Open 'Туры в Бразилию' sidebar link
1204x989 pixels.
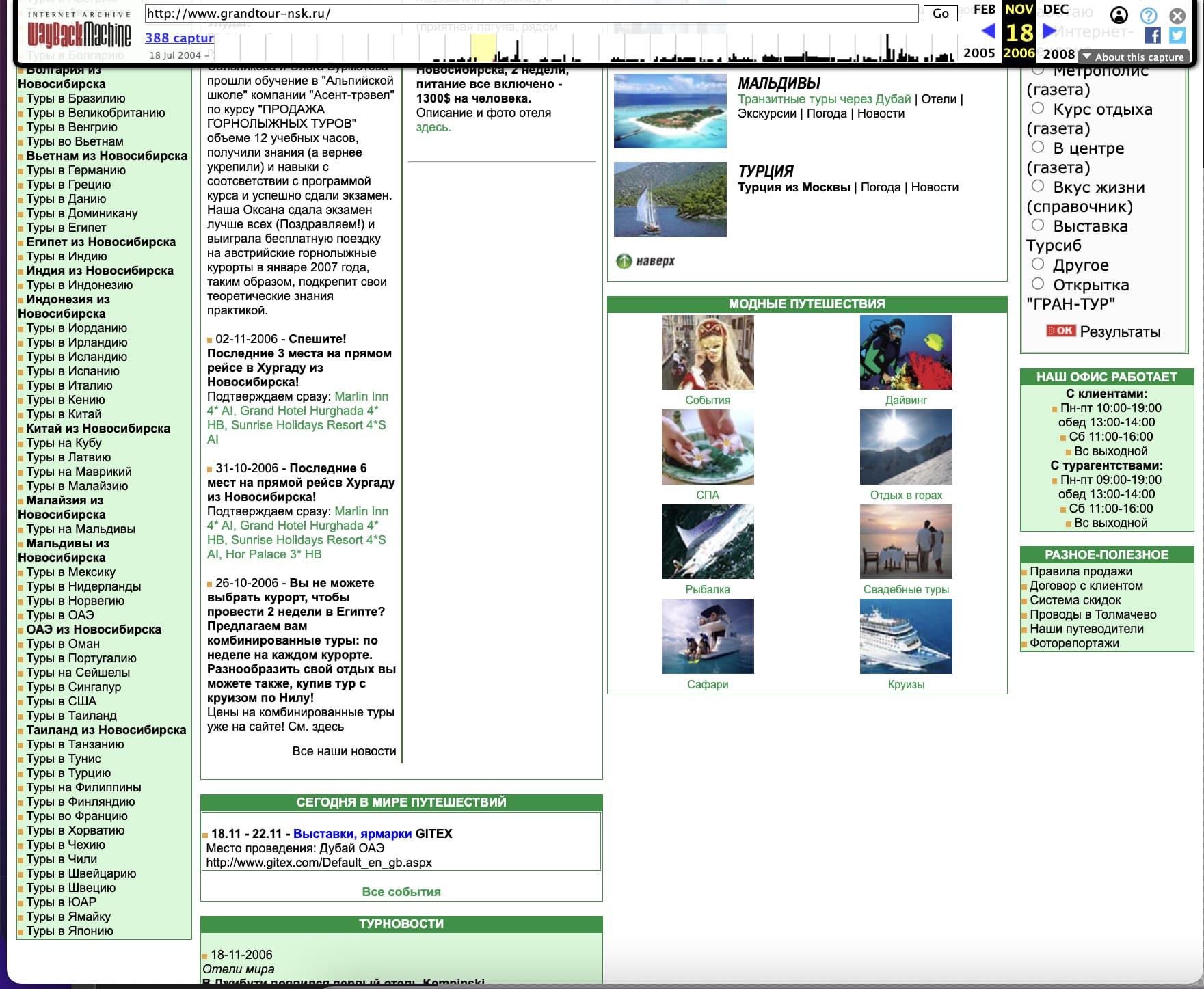coord(76,98)
